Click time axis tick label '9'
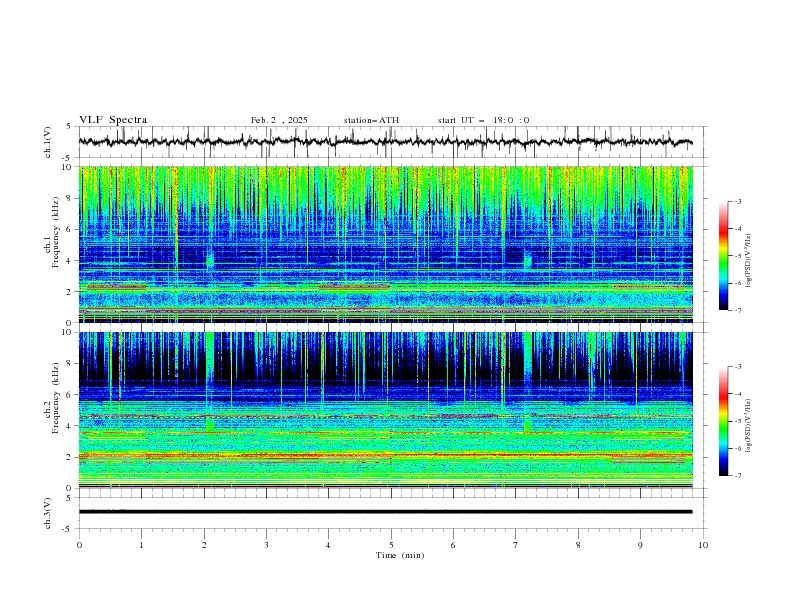 (640, 545)
